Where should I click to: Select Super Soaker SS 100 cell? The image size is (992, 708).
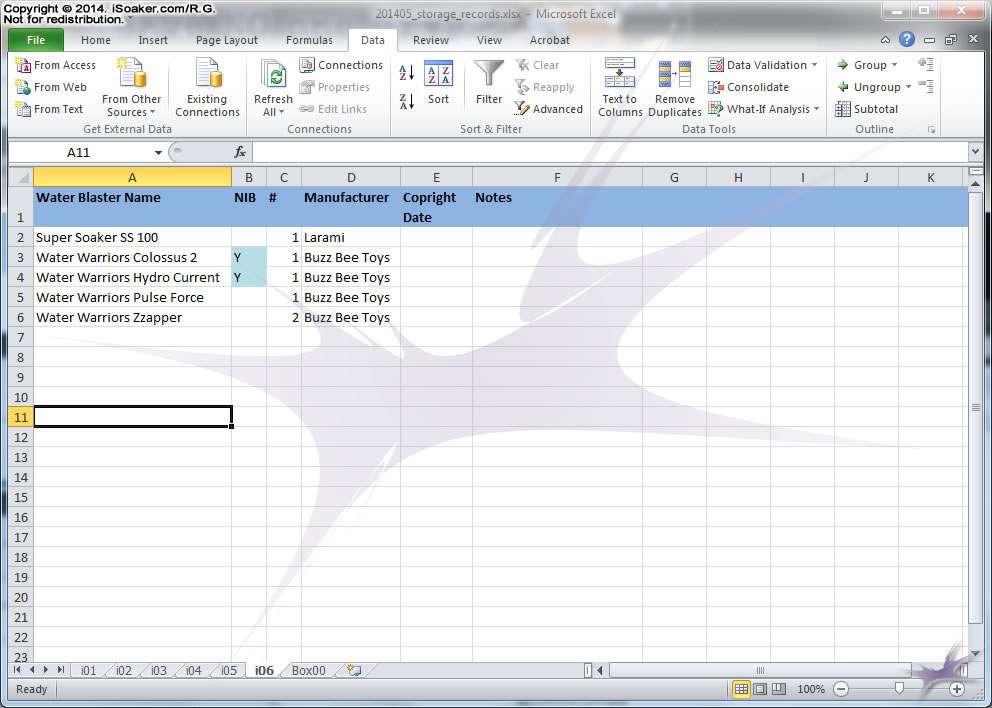pos(132,238)
